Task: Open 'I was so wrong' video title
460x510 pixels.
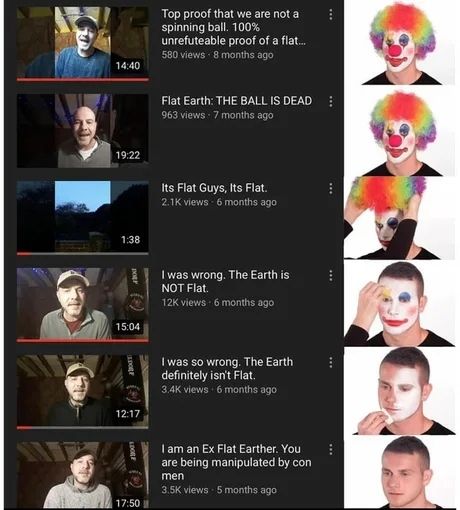Action: (227, 368)
